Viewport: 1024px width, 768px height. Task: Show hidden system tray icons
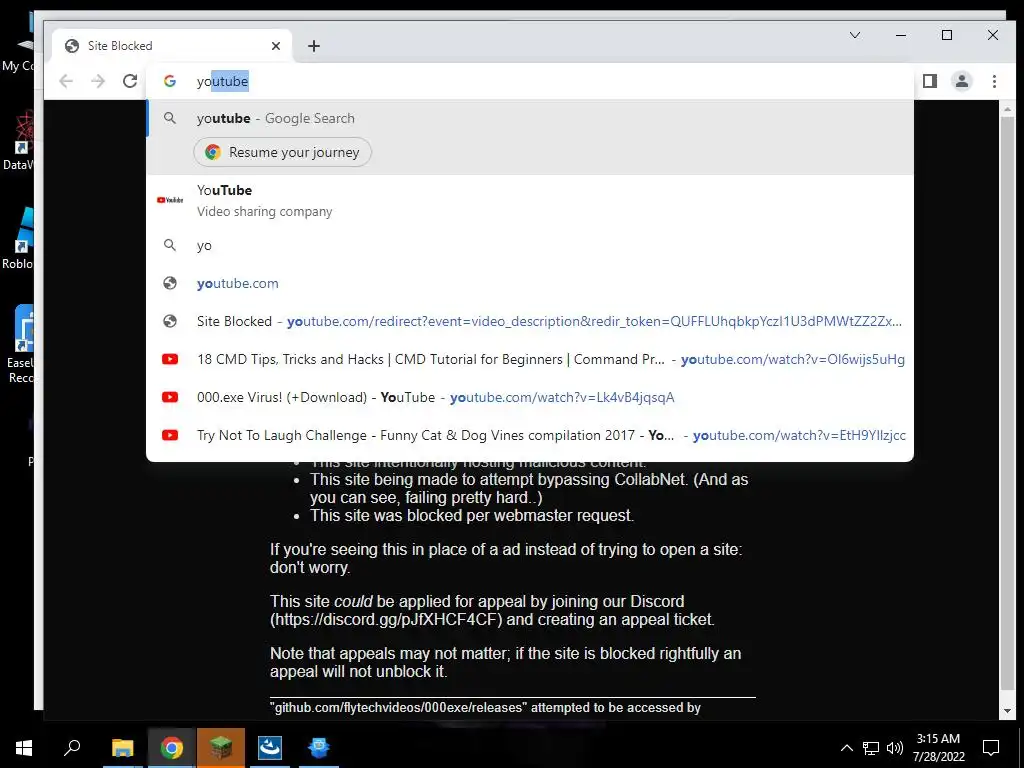click(846, 748)
